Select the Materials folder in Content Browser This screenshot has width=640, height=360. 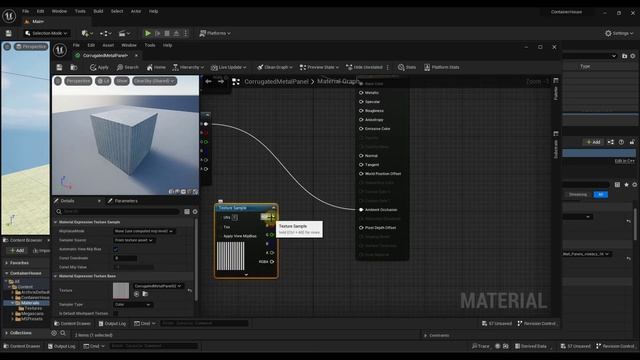coord(30,303)
